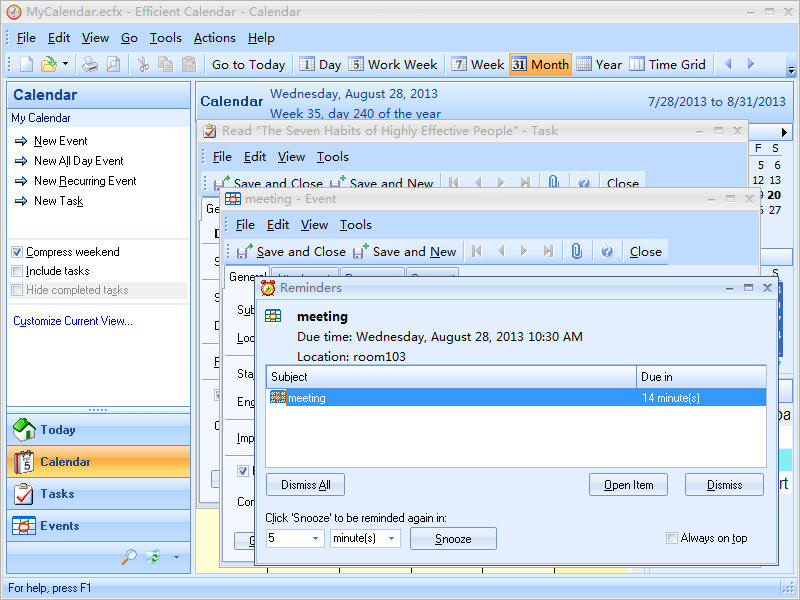The width and height of the screenshot is (800, 600).
Task: Click the New document icon in main toolbar
Action: 26,64
